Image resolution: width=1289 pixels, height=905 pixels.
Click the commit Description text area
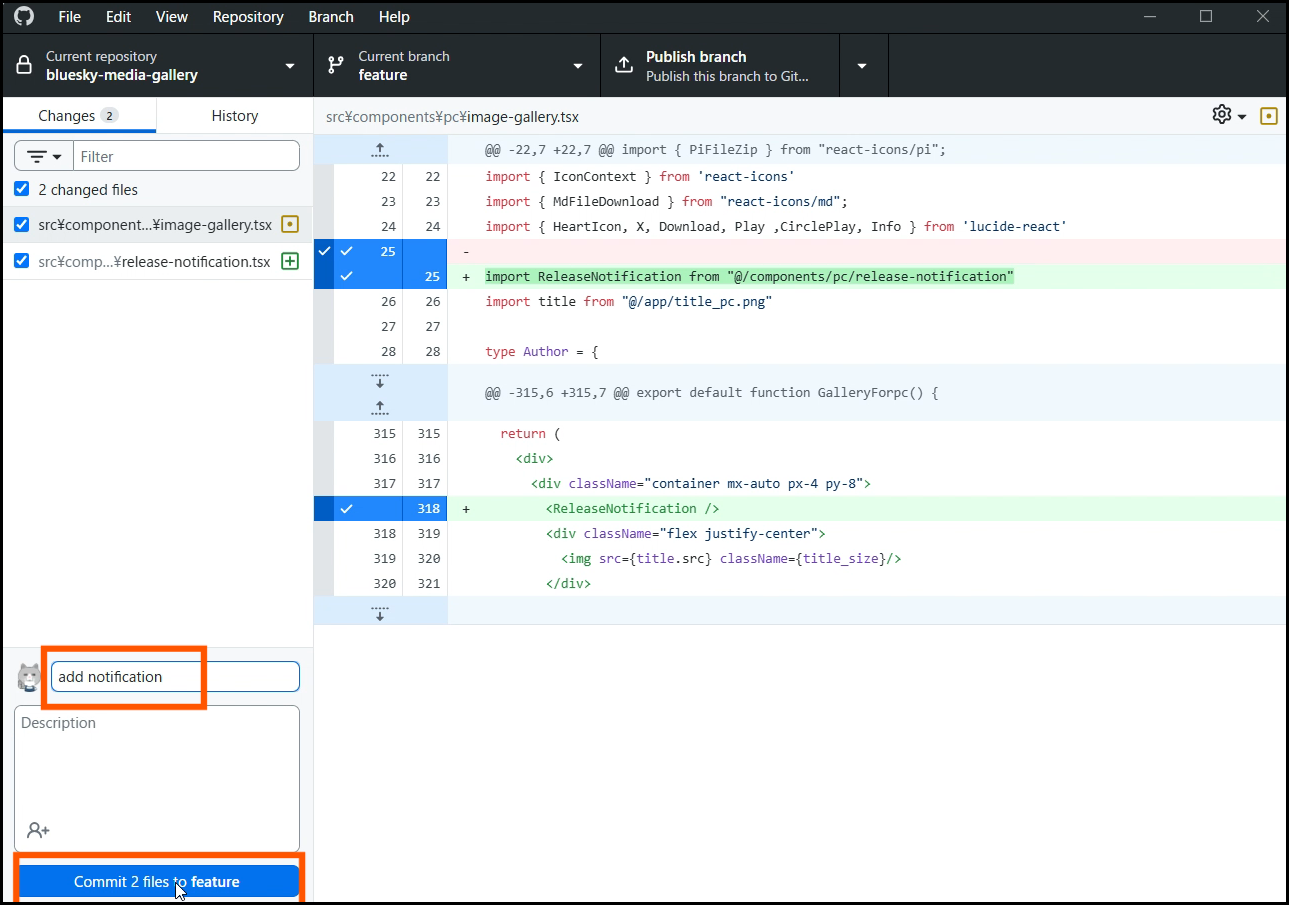pos(157,765)
